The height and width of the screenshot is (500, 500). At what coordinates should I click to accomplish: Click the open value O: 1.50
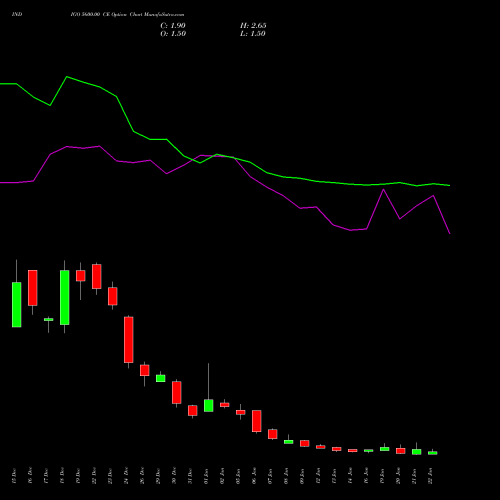point(173,34)
